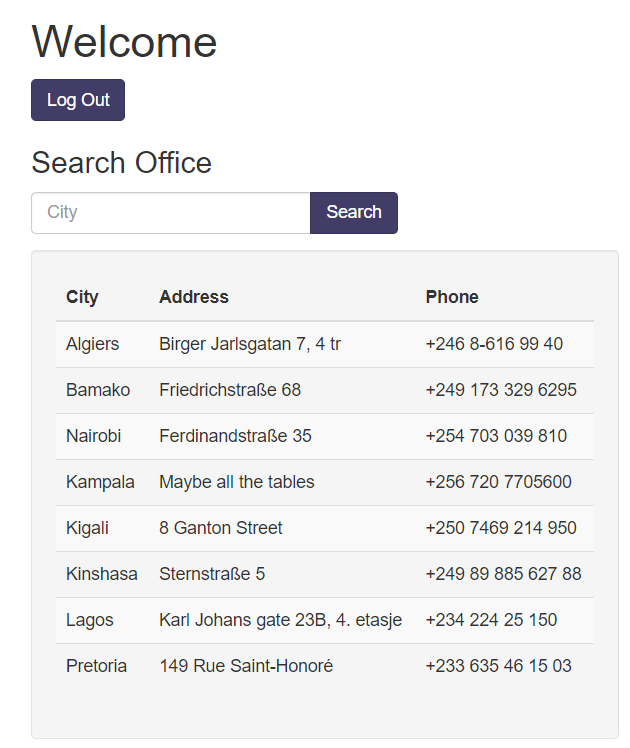Click the 149 Rue Saint-Honoré address
The width and height of the screenshot is (630, 748).
pyautogui.click(x=246, y=666)
